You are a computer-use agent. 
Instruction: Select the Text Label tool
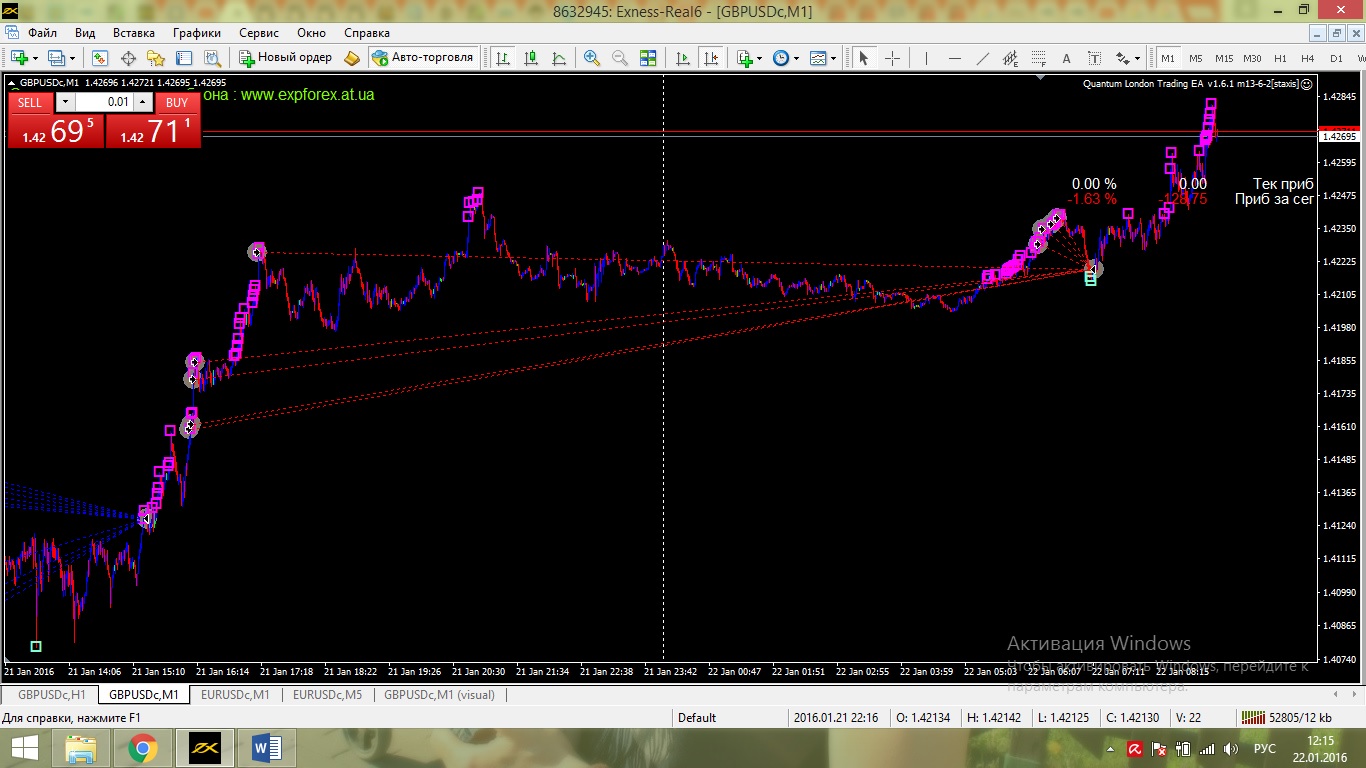click(1094, 58)
